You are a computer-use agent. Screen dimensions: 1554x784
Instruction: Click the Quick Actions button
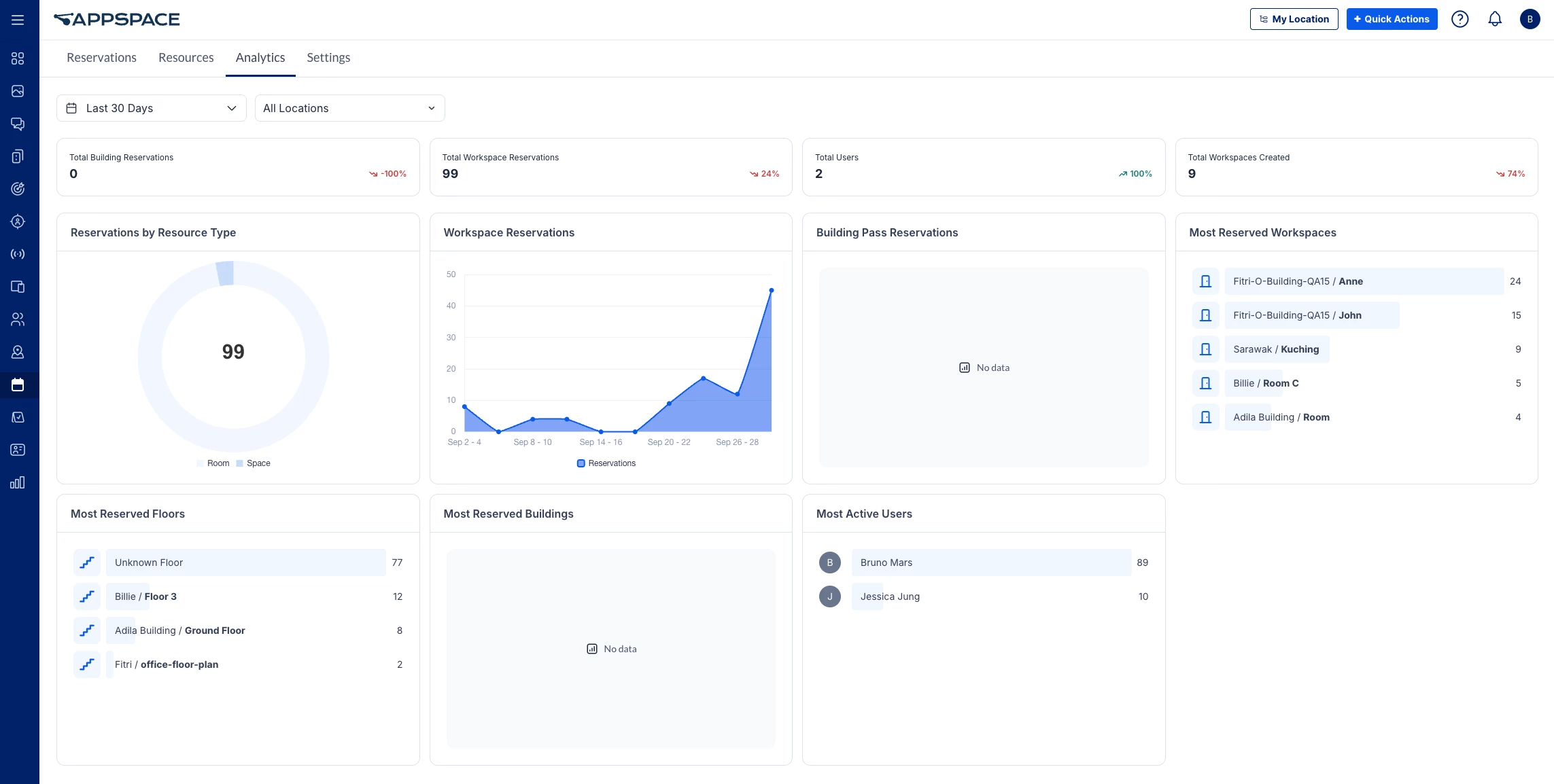[1392, 19]
